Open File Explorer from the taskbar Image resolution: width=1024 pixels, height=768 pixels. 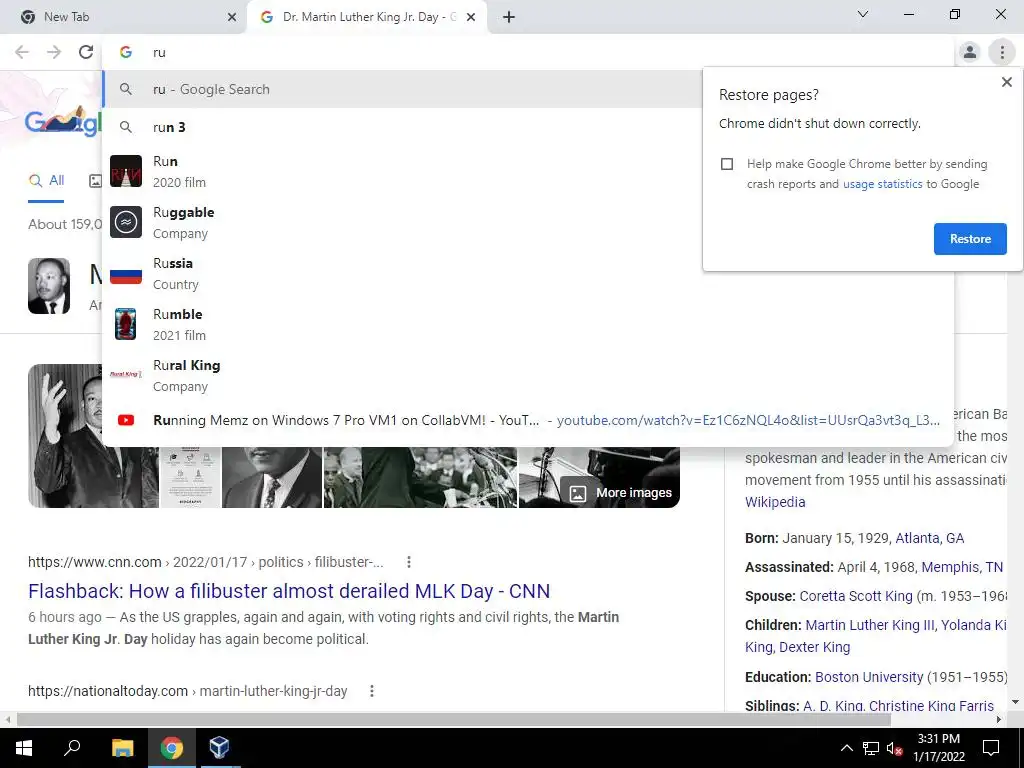click(122, 748)
